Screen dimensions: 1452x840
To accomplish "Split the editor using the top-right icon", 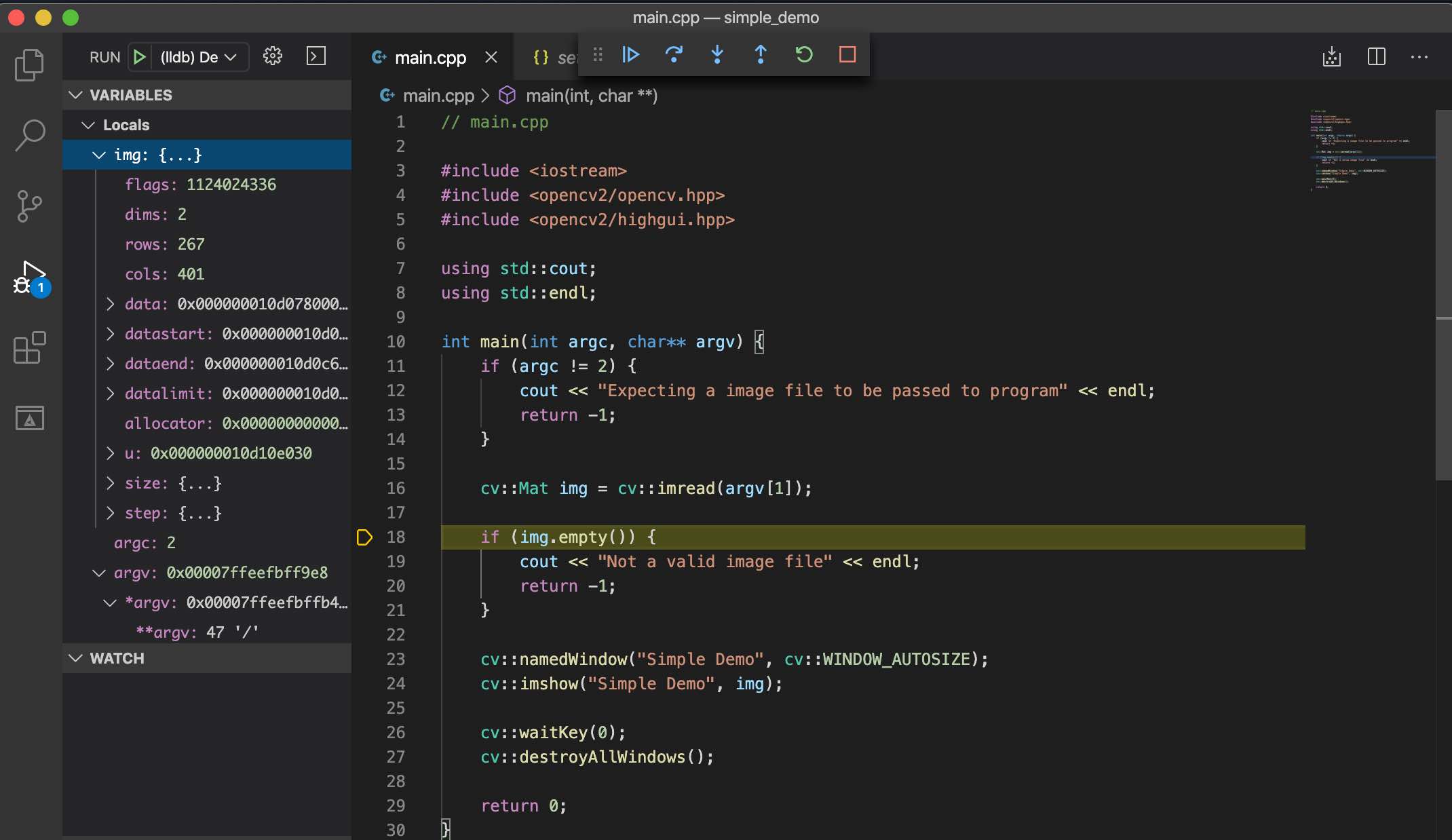I will (1375, 57).
